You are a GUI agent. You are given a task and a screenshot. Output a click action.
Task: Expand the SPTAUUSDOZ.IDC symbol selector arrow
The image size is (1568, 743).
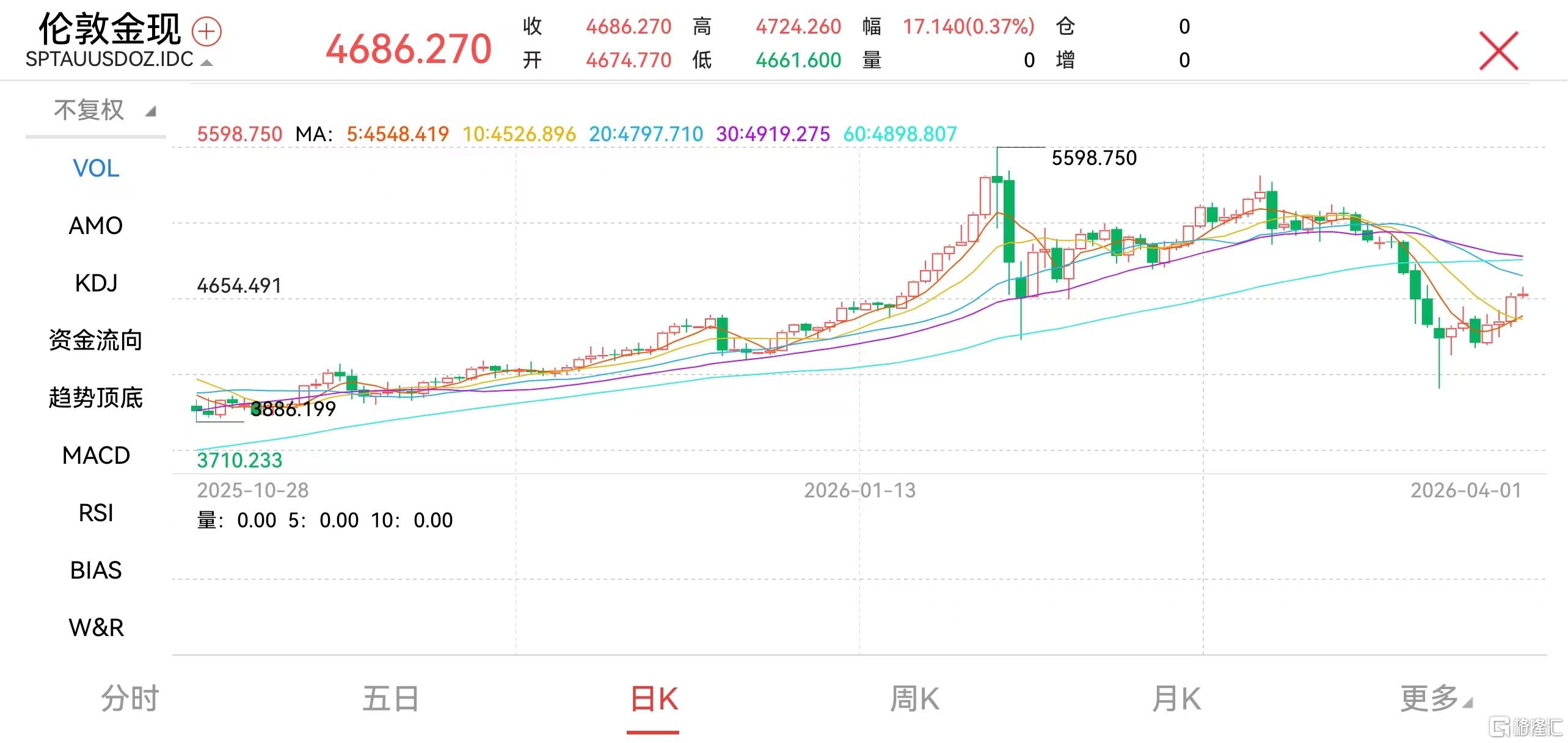[205, 63]
